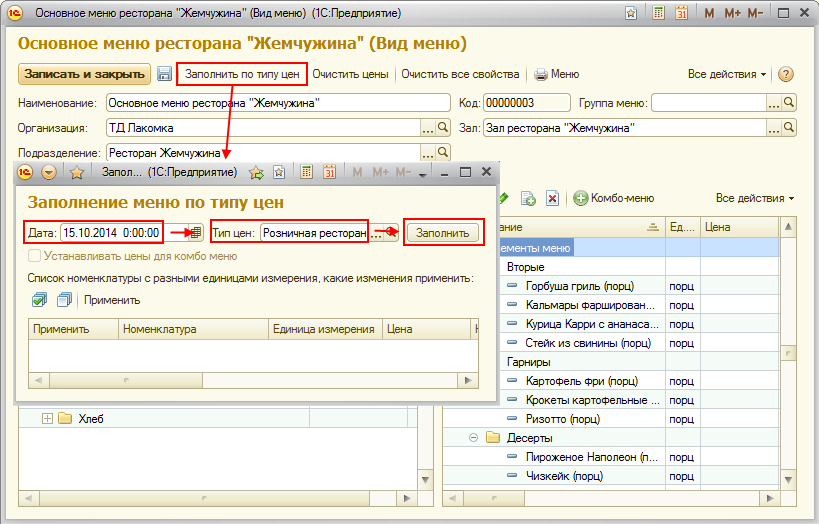Screen dimensions: 819x524
Task: Click the red X delete icon in list toolbar
Action: tap(552, 199)
